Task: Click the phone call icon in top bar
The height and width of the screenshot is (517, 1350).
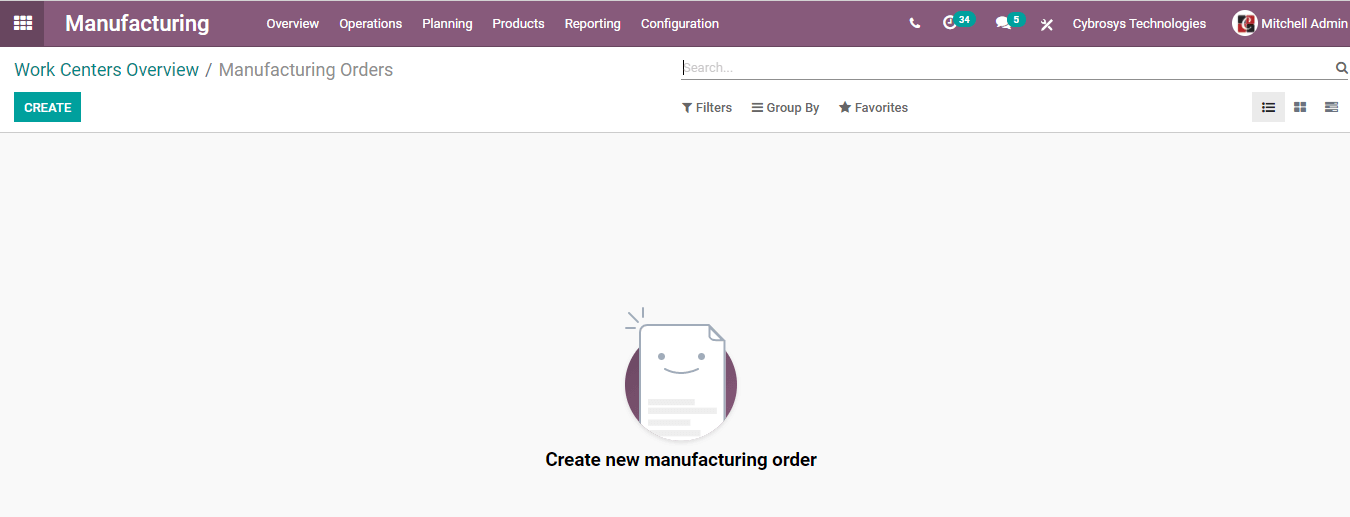Action: pyautogui.click(x=915, y=24)
